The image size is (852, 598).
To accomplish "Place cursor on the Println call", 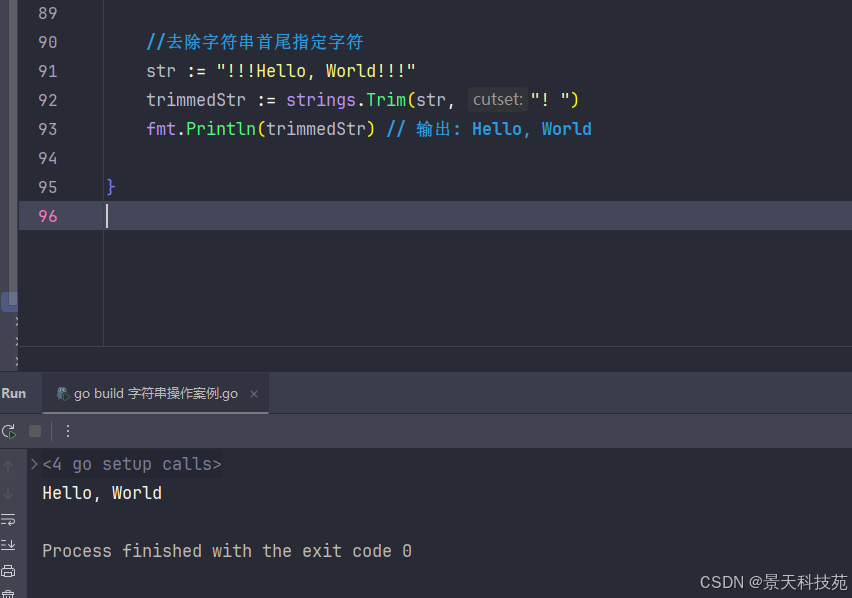I will click(x=219, y=129).
